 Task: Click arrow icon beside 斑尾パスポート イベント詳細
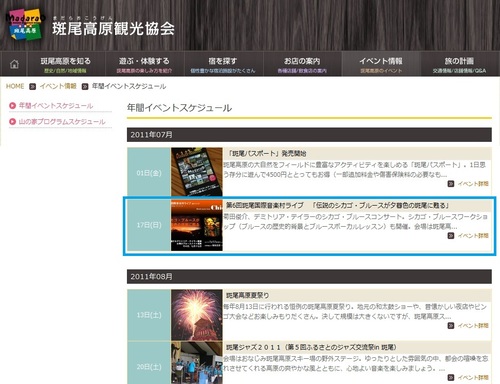coord(451,184)
